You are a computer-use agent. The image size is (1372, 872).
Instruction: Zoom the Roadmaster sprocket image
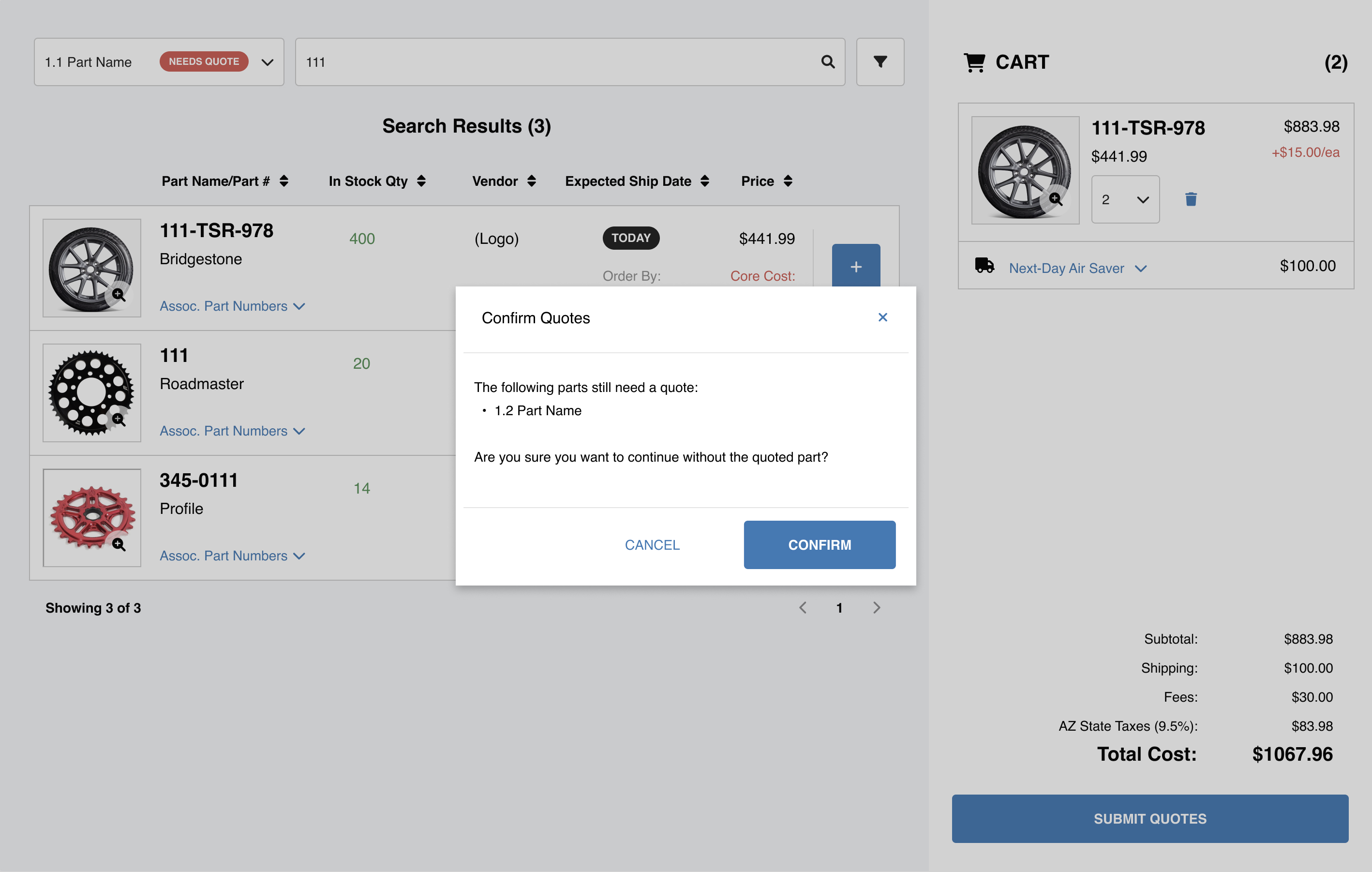[x=118, y=420]
